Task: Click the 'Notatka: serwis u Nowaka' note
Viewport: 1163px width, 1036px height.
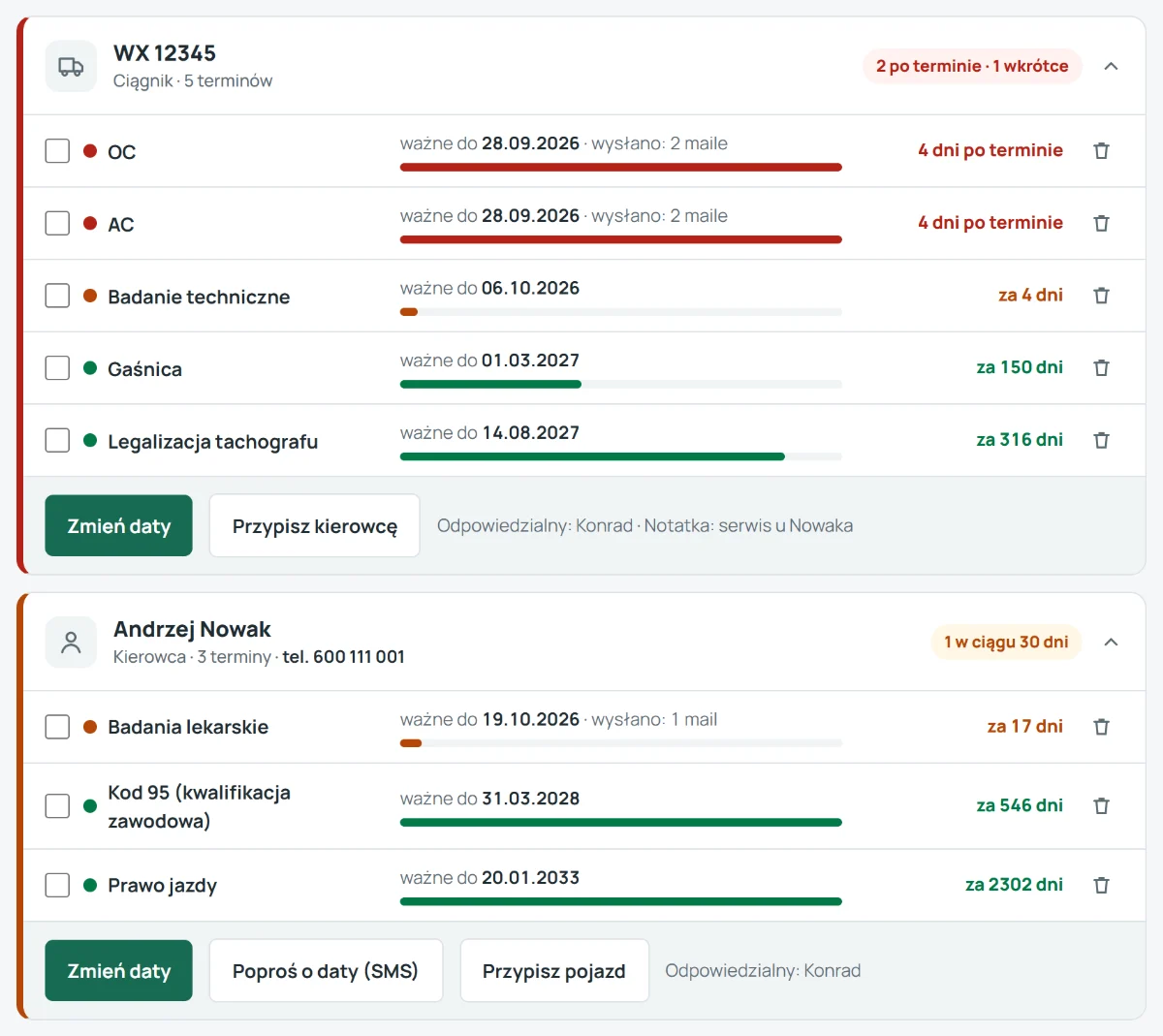Action: tap(748, 526)
